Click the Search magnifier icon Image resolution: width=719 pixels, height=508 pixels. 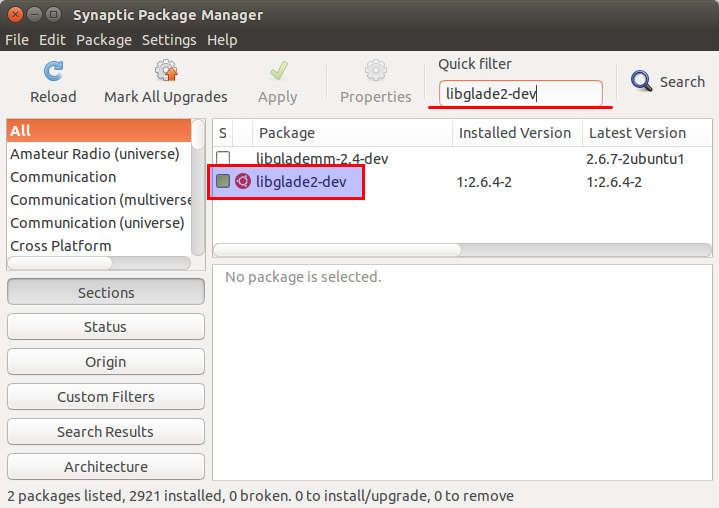click(x=641, y=81)
